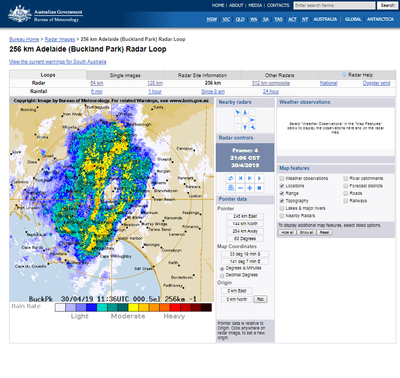The width and height of the screenshot is (400, 378).
Task: Stop the radar loop animation
Action: coord(259,188)
